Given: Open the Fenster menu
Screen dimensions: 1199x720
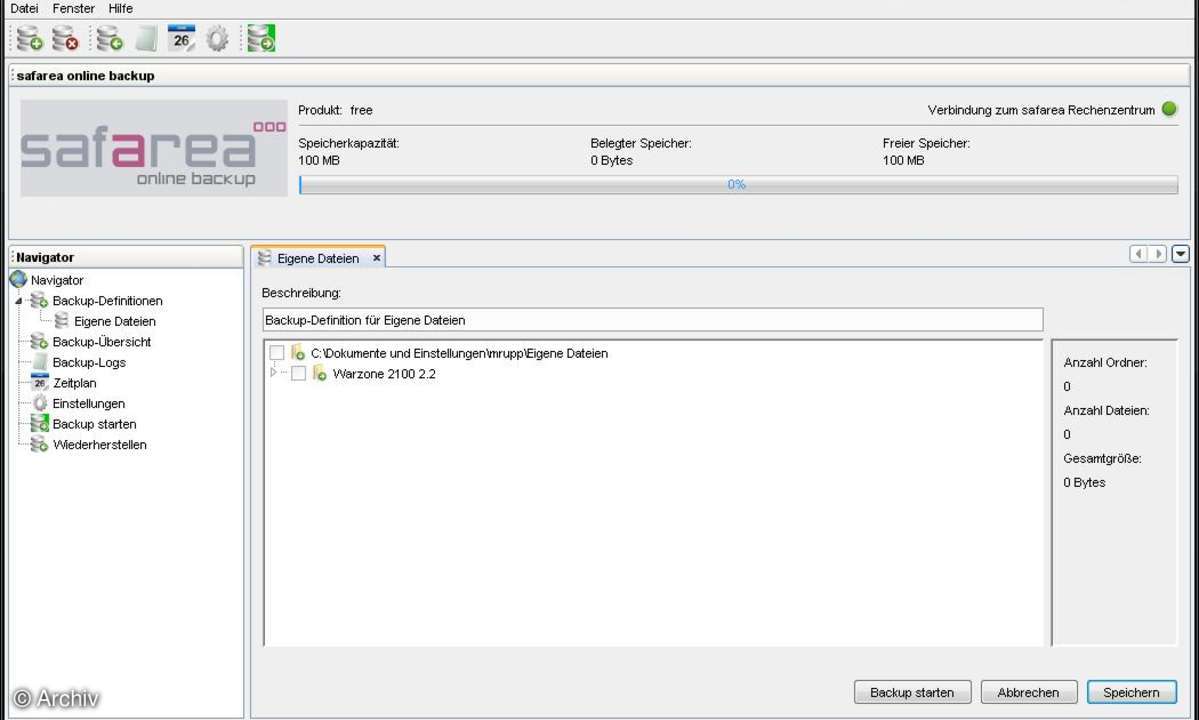Looking at the screenshot, I should tap(72, 8).
